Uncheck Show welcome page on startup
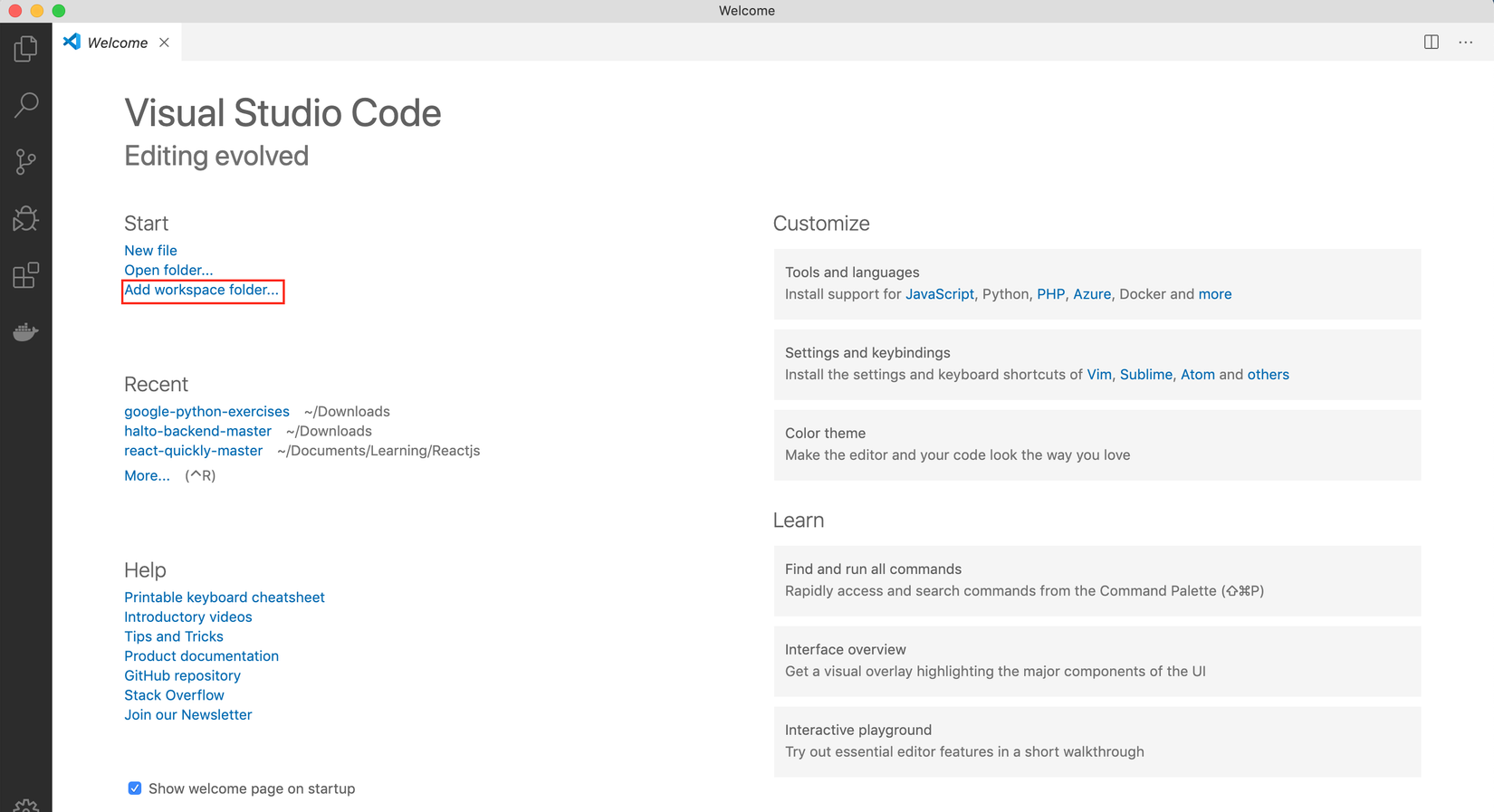This screenshot has height=812, width=1494. click(x=135, y=788)
